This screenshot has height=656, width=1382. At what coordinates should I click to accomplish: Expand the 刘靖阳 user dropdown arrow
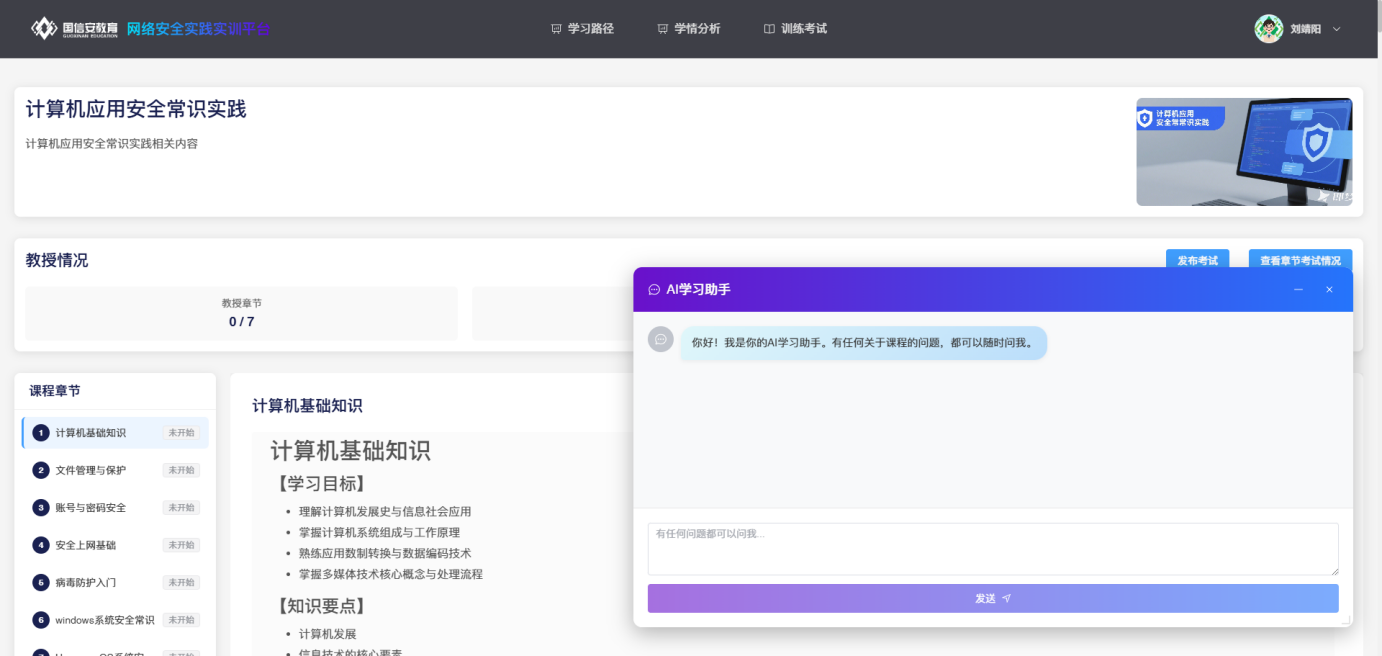coord(1337,29)
